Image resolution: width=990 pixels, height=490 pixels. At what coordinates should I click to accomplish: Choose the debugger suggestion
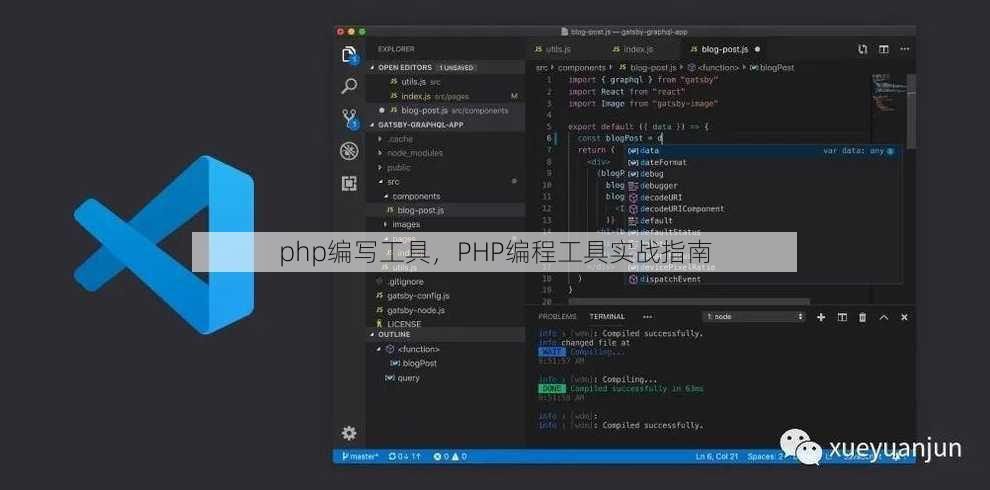763,186
